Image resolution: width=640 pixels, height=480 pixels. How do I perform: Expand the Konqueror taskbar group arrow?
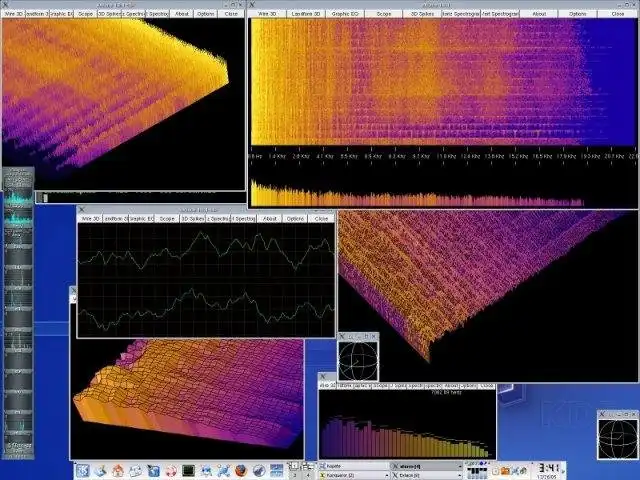[387, 476]
